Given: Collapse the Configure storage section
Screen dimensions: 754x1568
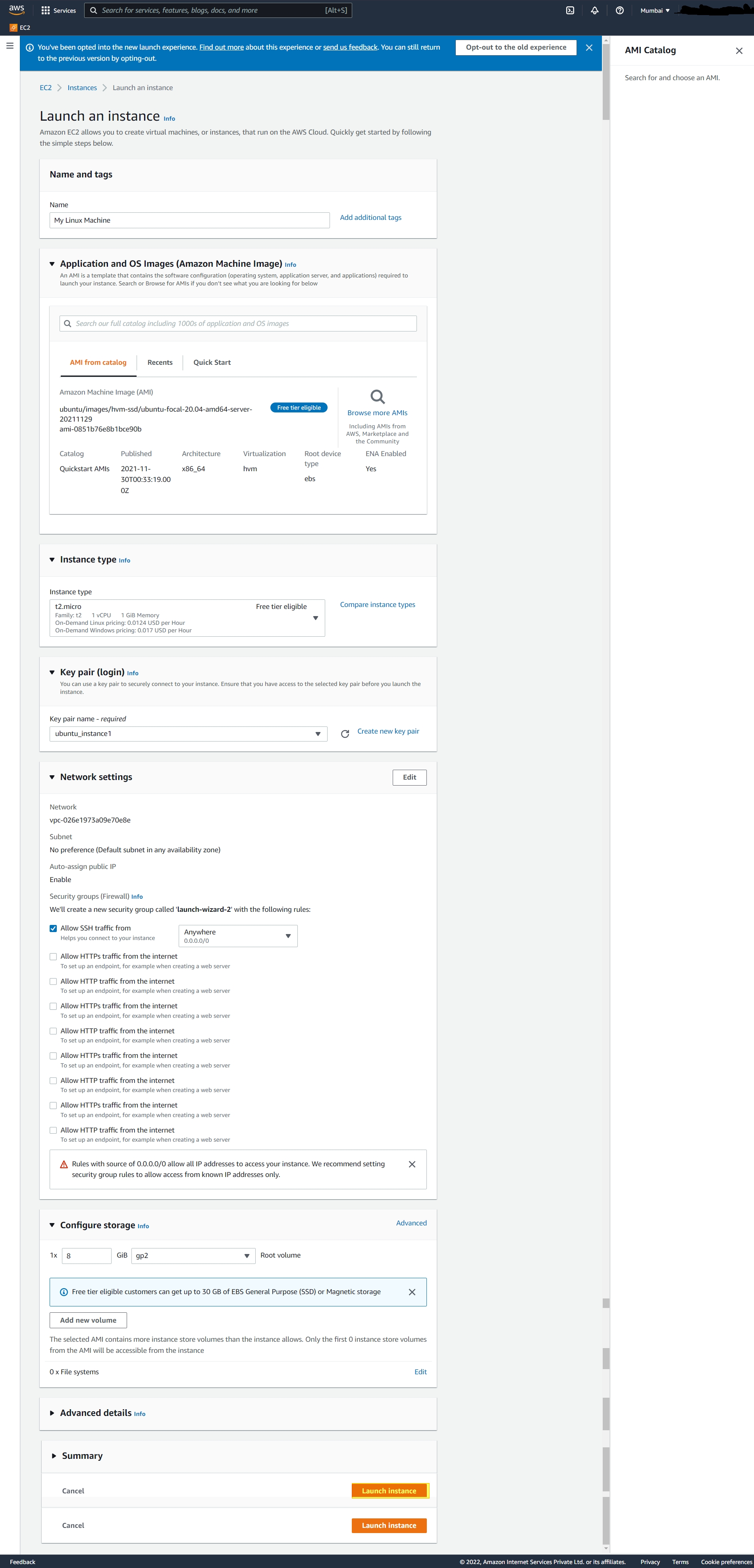Looking at the screenshot, I should 52,1225.
